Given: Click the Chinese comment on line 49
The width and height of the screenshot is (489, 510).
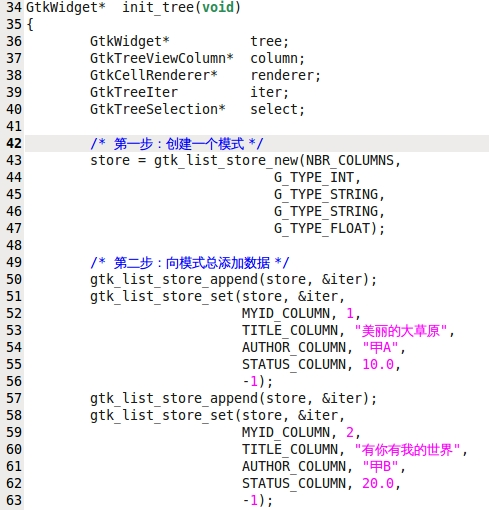Looking at the screenshot, I should click(189, 263).
